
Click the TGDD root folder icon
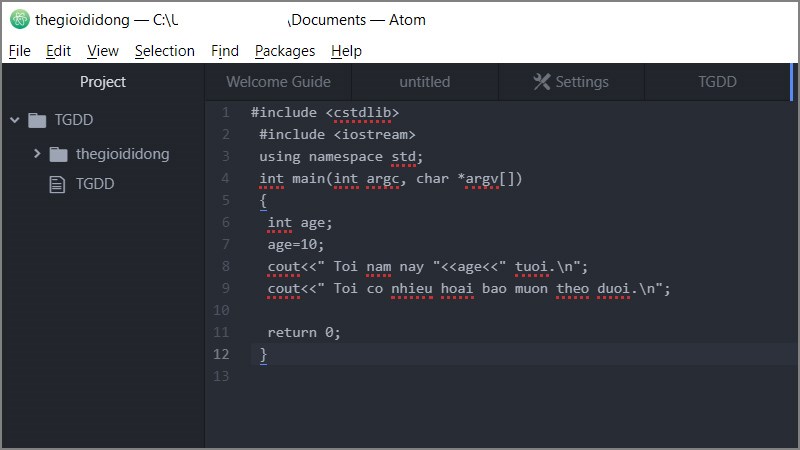38,120
